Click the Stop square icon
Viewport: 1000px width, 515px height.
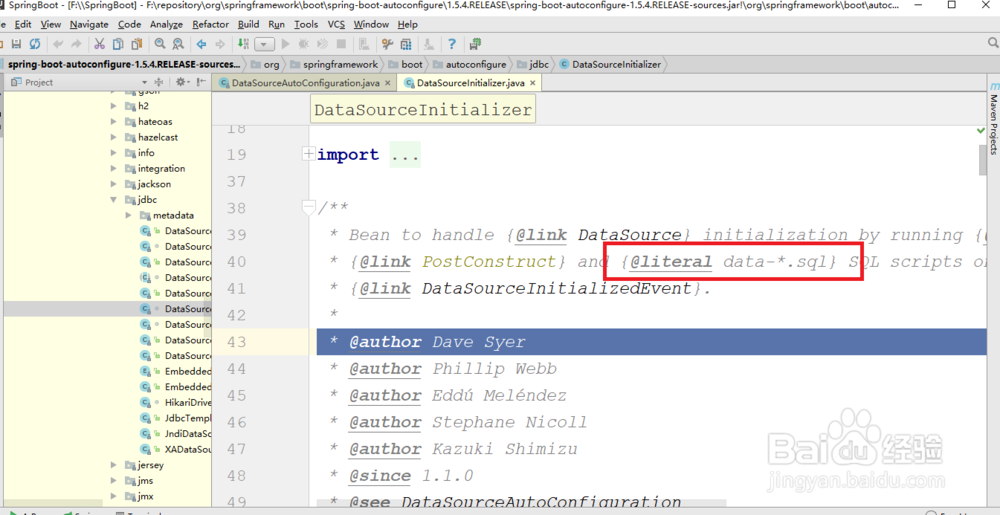click(x=341, y=44)
